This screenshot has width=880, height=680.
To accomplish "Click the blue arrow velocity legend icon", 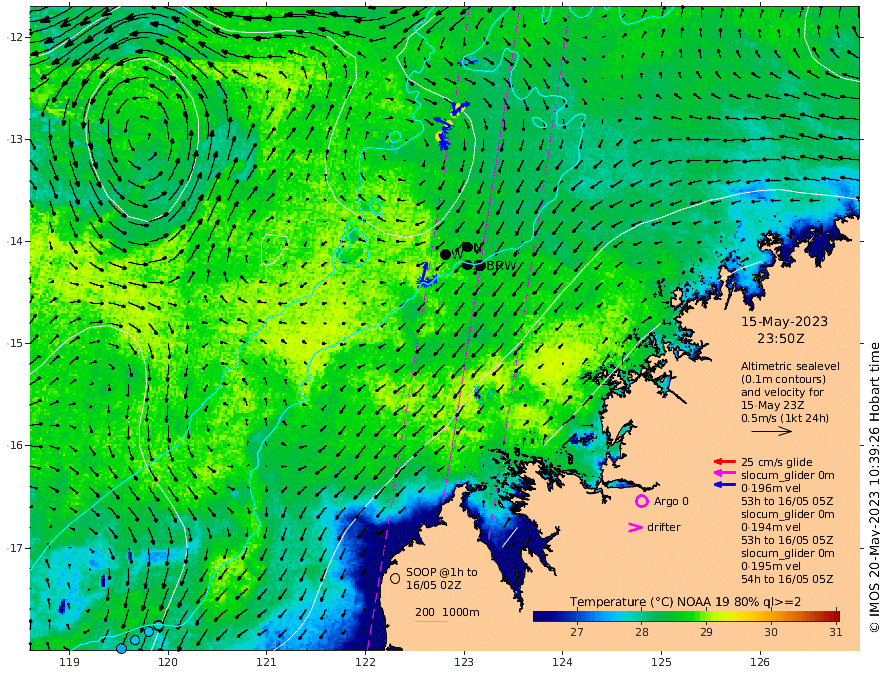I will pyautogui.click(x=725, y=485).
